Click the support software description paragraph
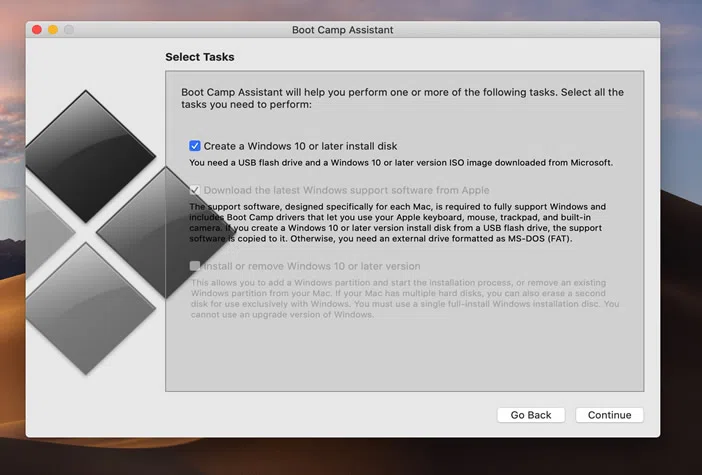702x475 pixels. click(x=398, y=223)
